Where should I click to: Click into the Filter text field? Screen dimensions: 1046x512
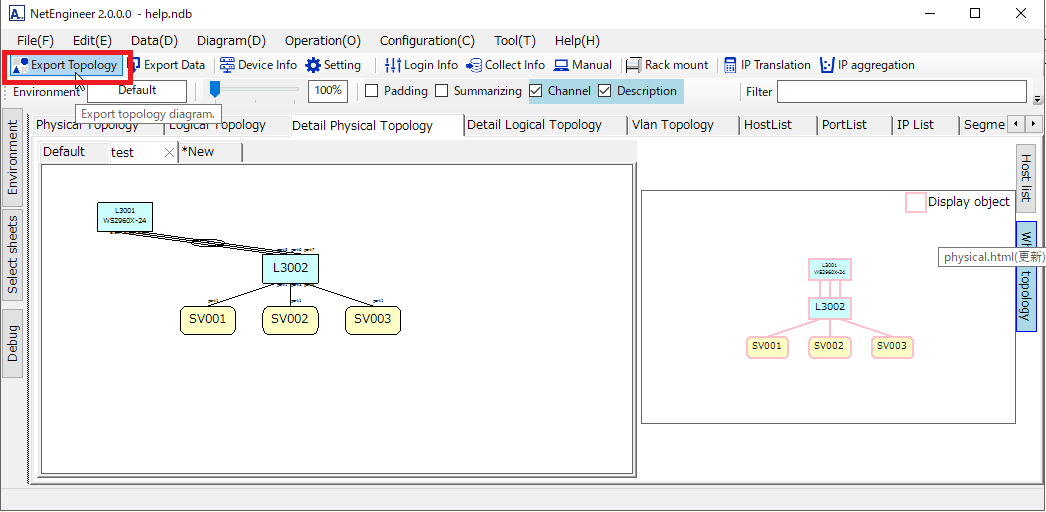pos(901,92)
